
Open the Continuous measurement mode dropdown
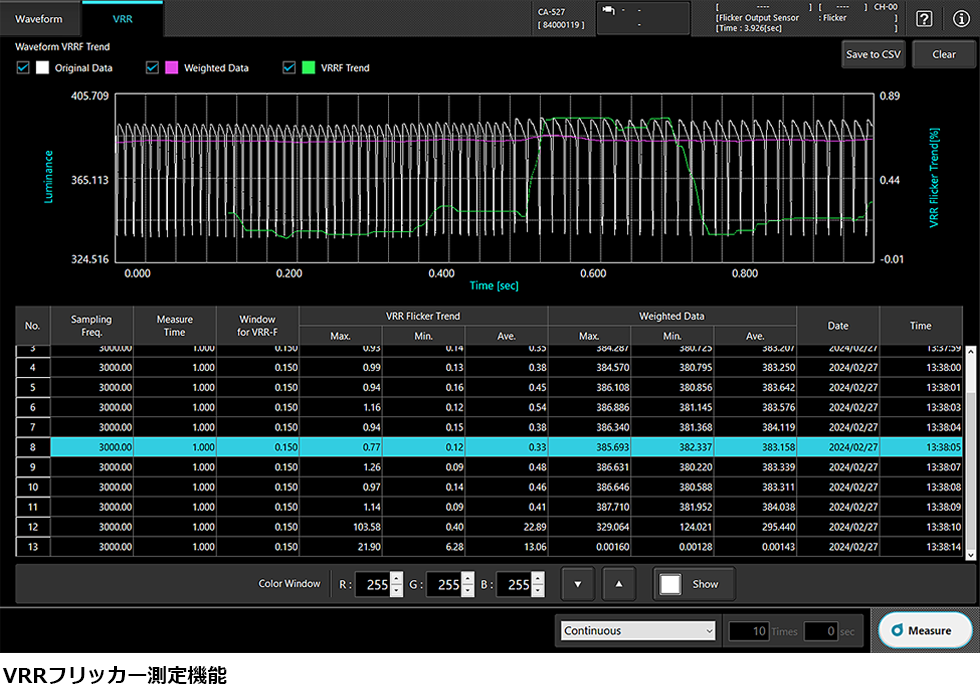638,631
